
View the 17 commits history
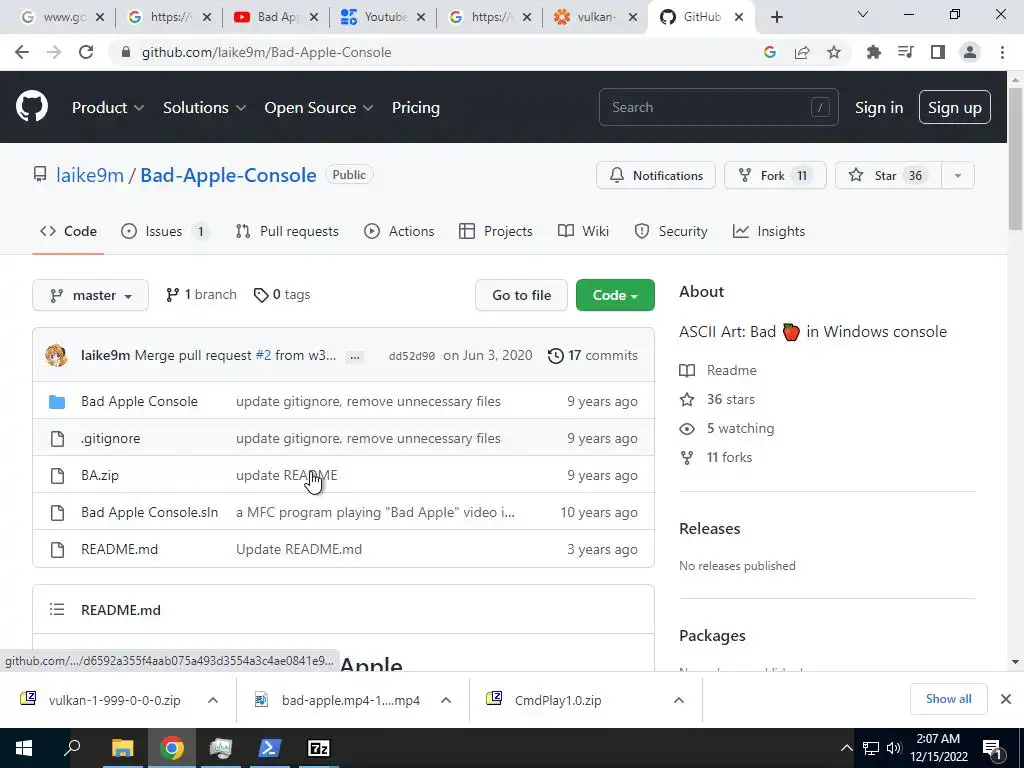pos(593,356)
